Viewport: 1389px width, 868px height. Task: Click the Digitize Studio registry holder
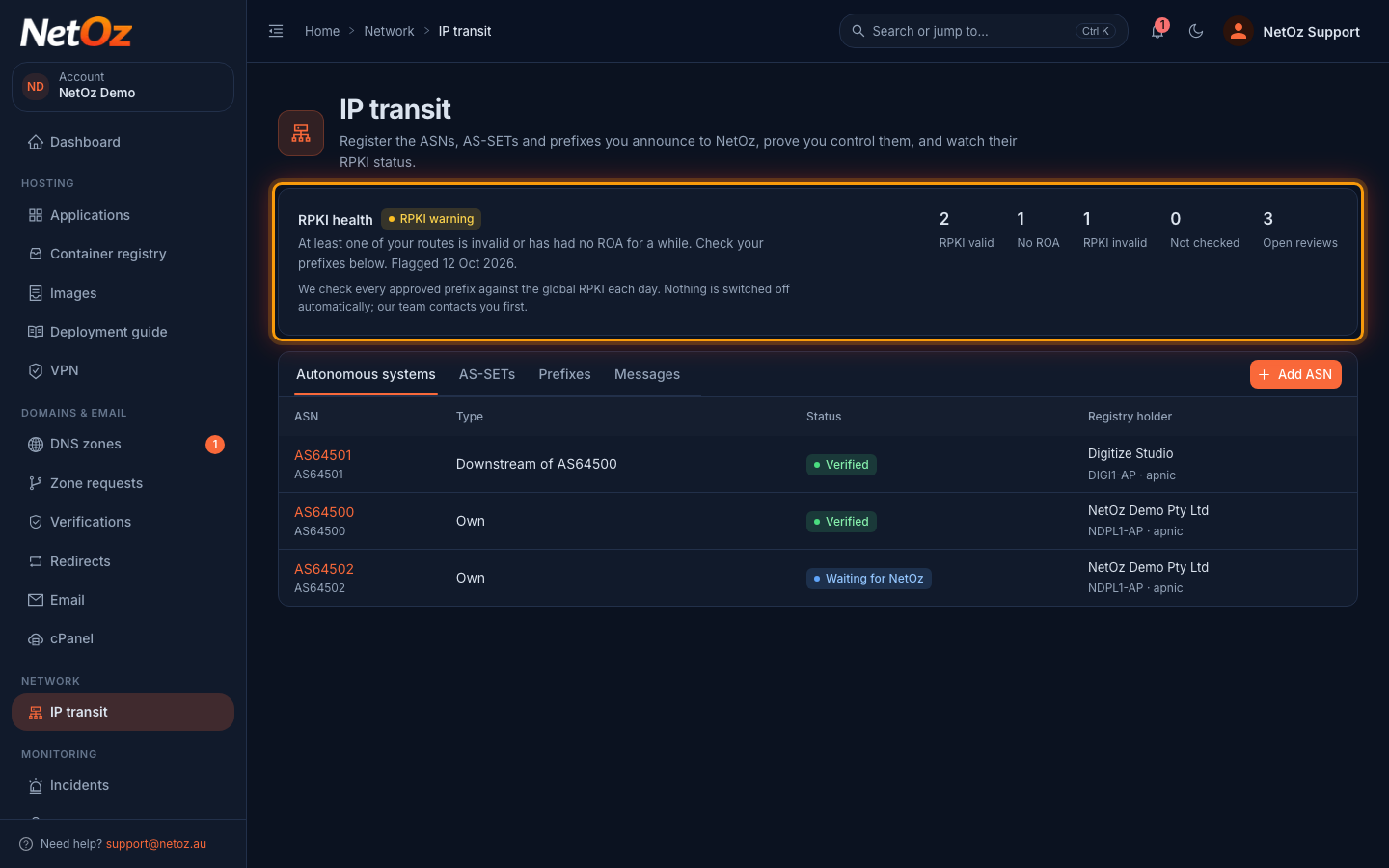coord(1130,453)
